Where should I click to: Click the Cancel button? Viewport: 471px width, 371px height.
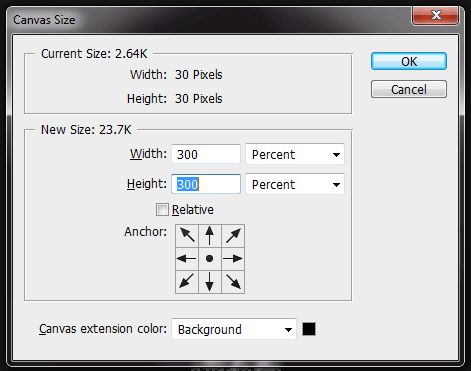click(409, 89)
